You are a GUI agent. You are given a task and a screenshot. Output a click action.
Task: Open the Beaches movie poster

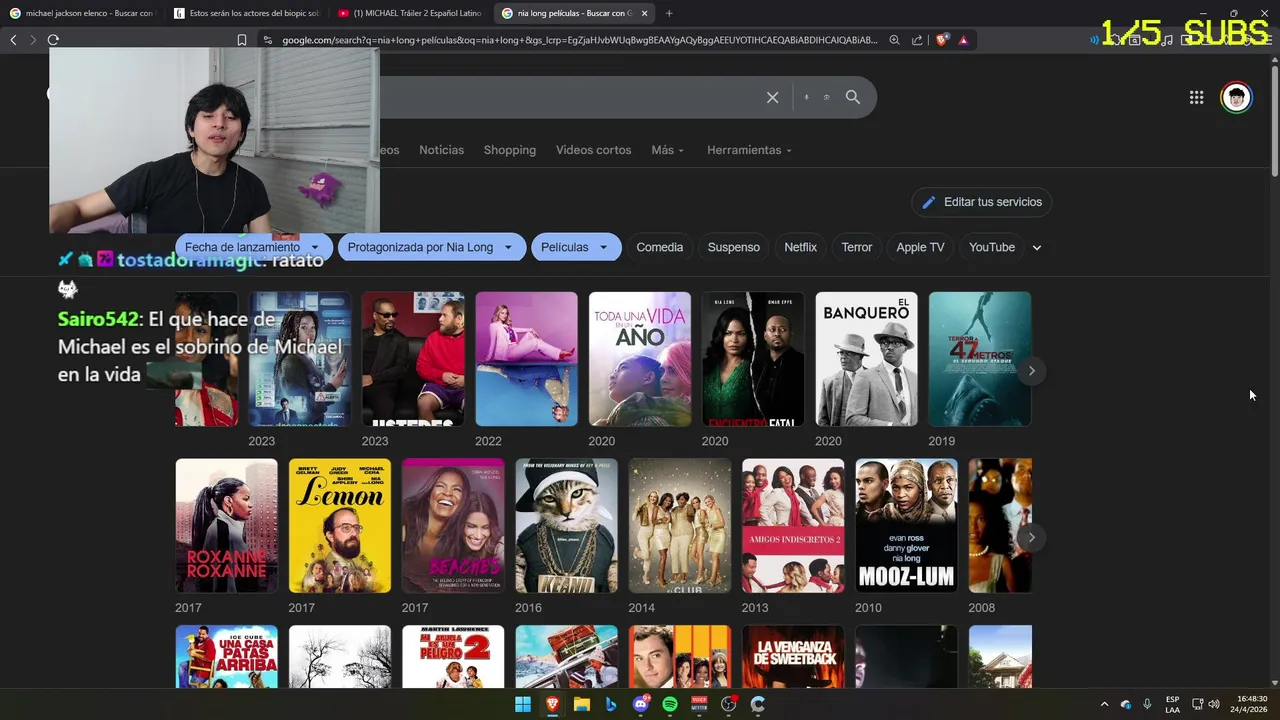click(453, 526)
